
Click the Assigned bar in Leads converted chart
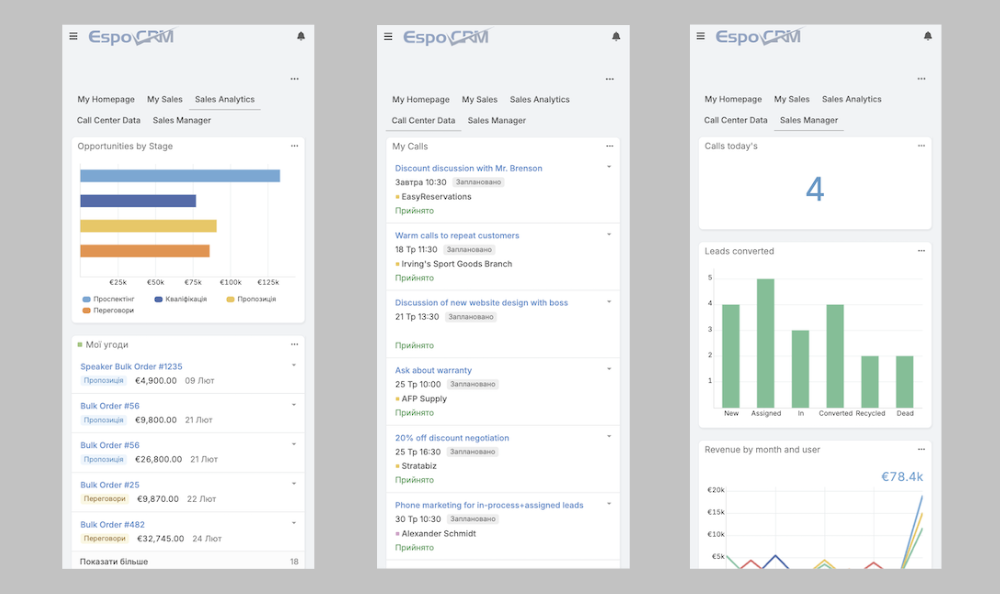coord(765,343)
